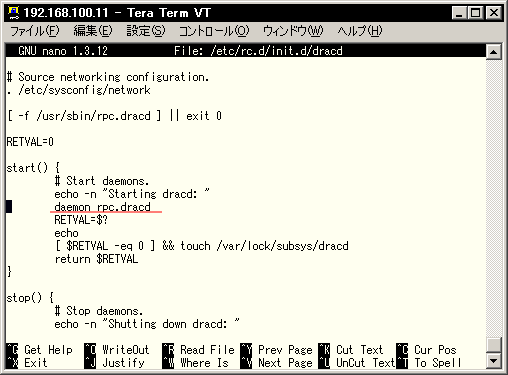Click the 'touch /var/lock/subsys/dracd' line

click(201, 246)
